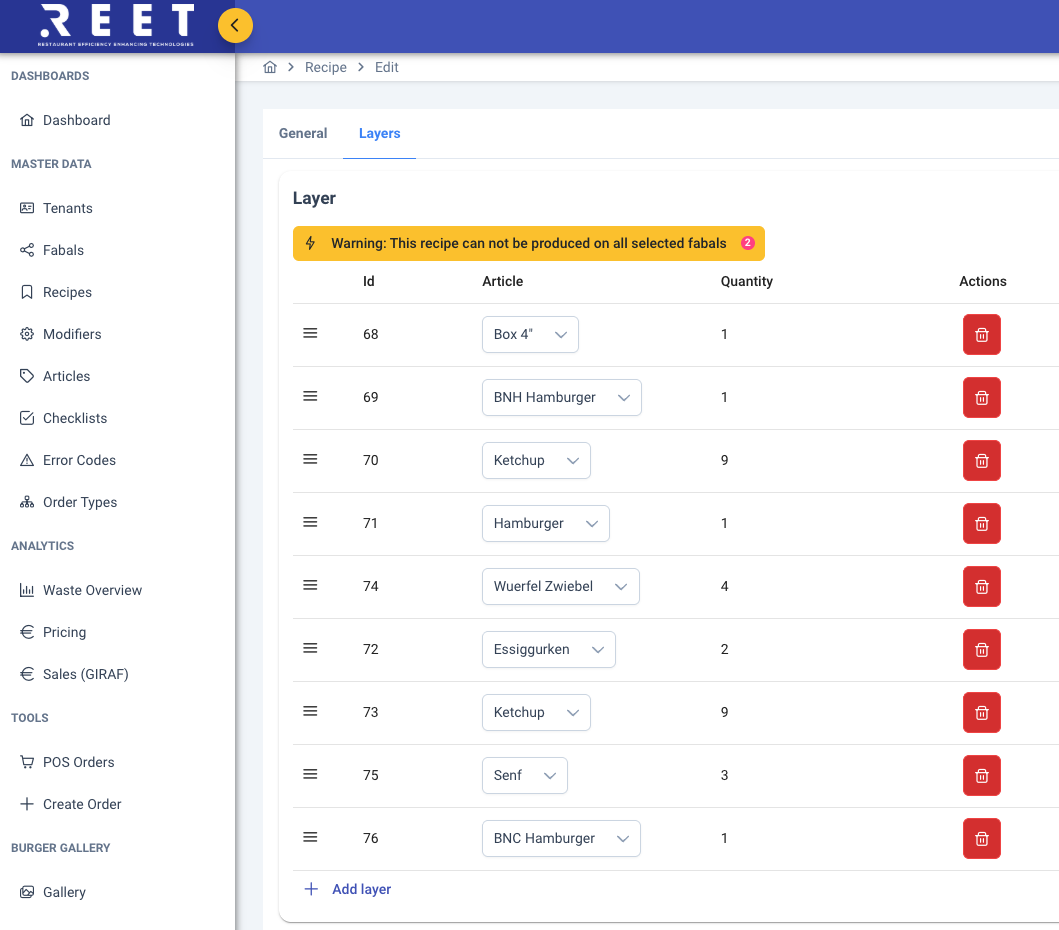Click the home icon in the breadcrumb
Screen dimensions: 1059x930
pos(269,67)
